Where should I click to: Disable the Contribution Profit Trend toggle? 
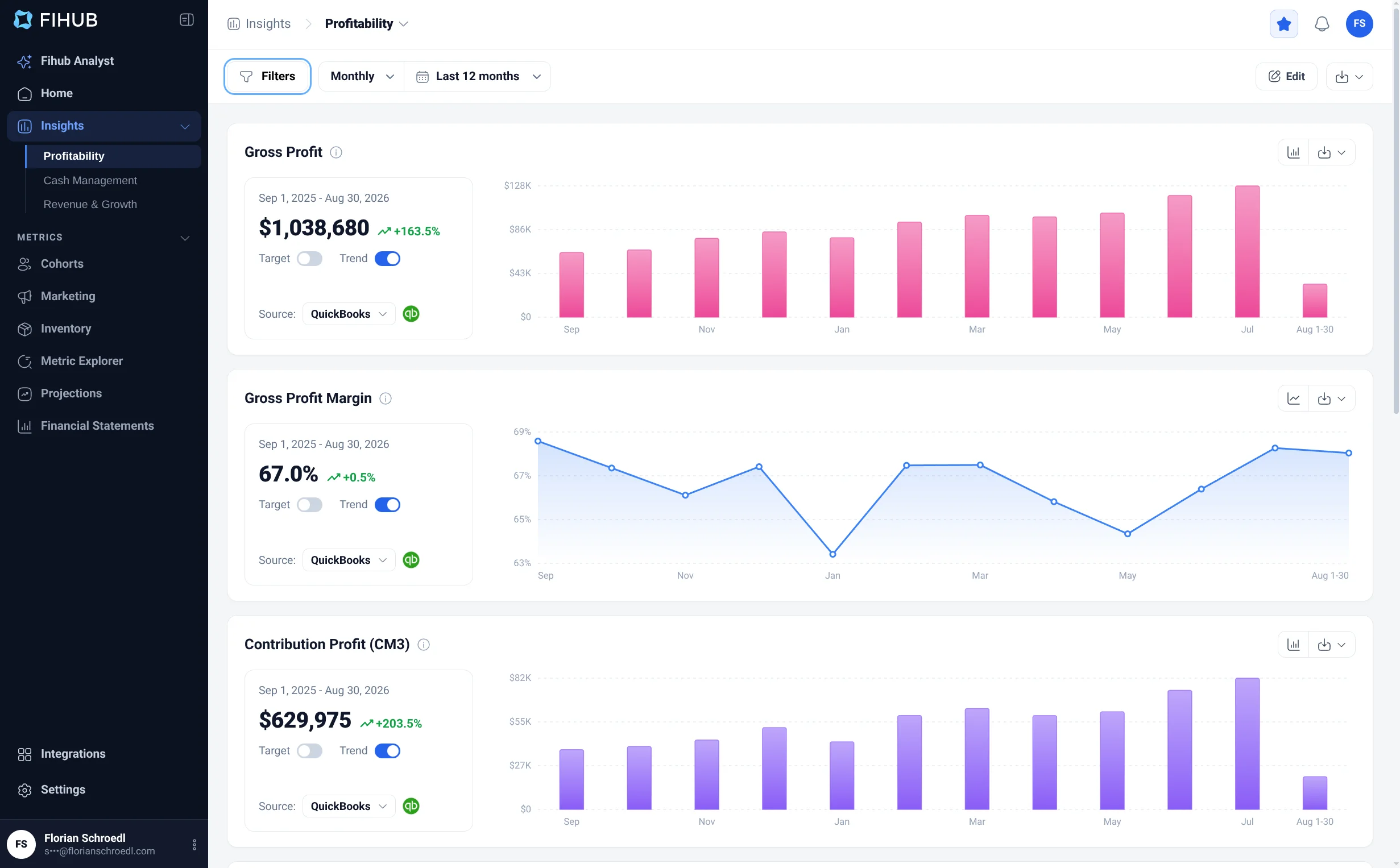pyautogui.click(x=387, y=751)
